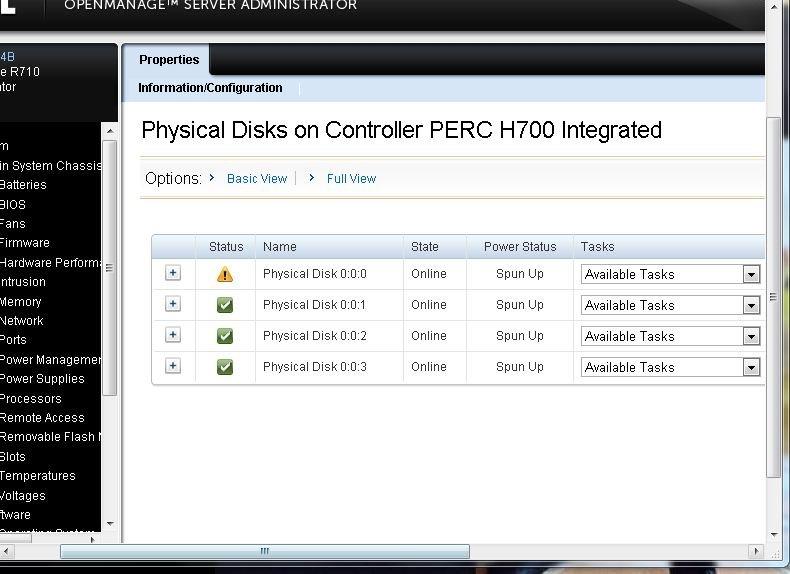Open Firmware in the system tree
790x574 pixels.
pyautogui.click(x=25, y=243)
